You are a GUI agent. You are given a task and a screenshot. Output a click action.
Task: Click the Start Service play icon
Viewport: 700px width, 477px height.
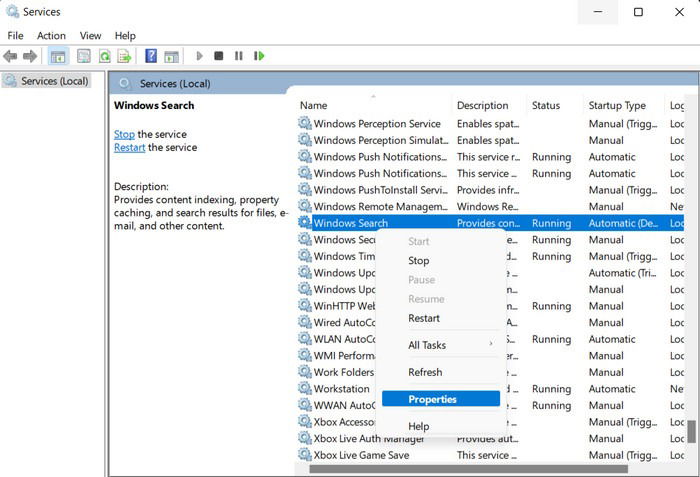tap(200, 56)
